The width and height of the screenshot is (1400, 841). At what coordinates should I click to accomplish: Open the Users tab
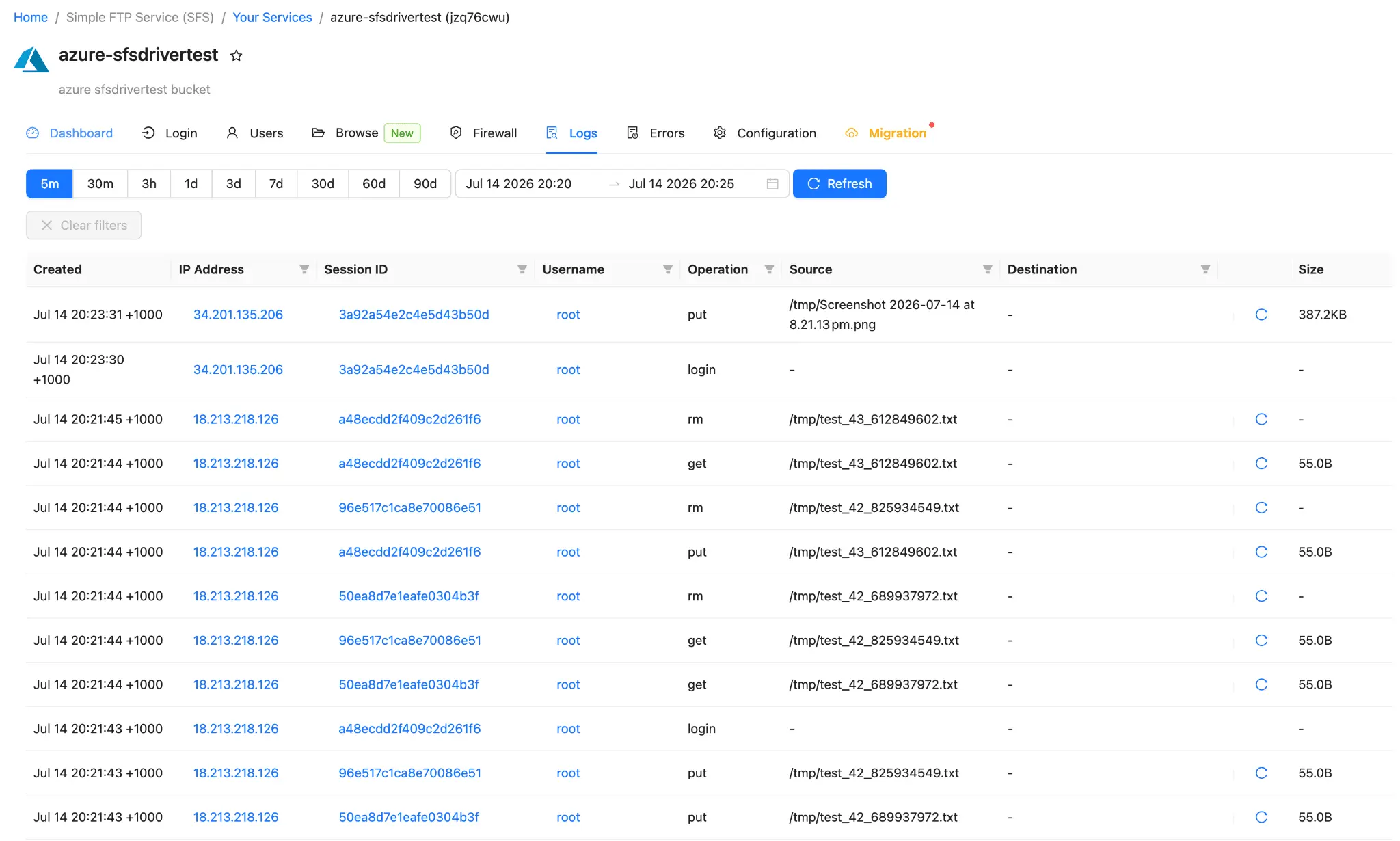pyautogui.click(x=254, y=133)
